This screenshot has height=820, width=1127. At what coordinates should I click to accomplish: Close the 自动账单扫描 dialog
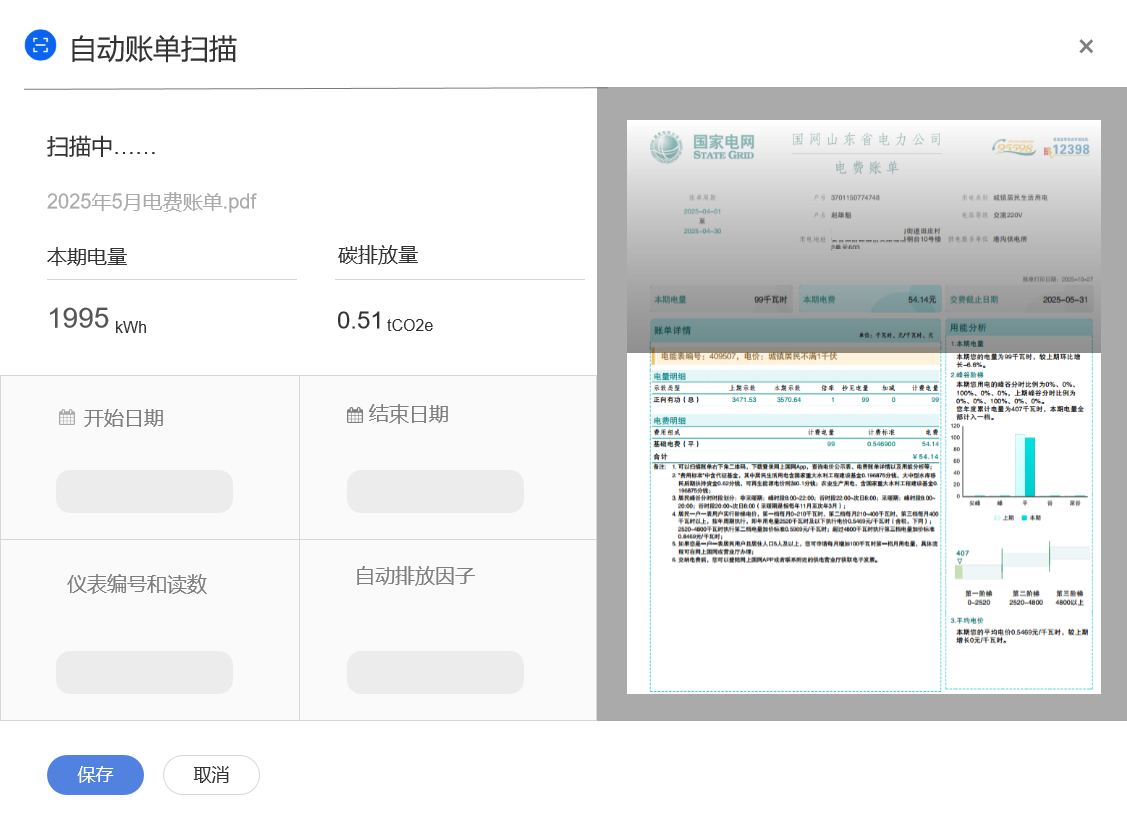click(1086, 46)
